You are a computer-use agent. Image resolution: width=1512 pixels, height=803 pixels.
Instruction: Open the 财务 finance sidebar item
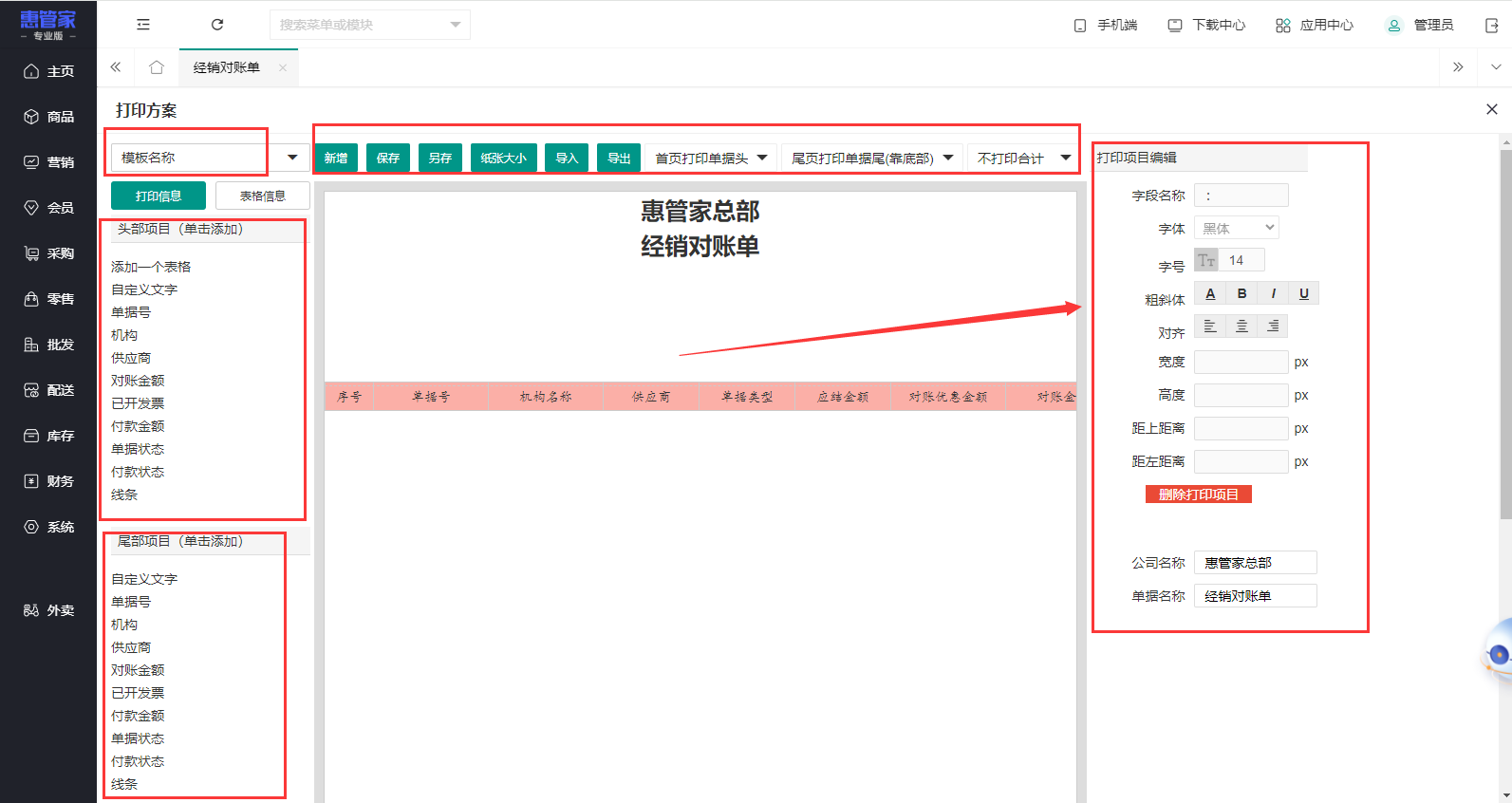[48, 481]
